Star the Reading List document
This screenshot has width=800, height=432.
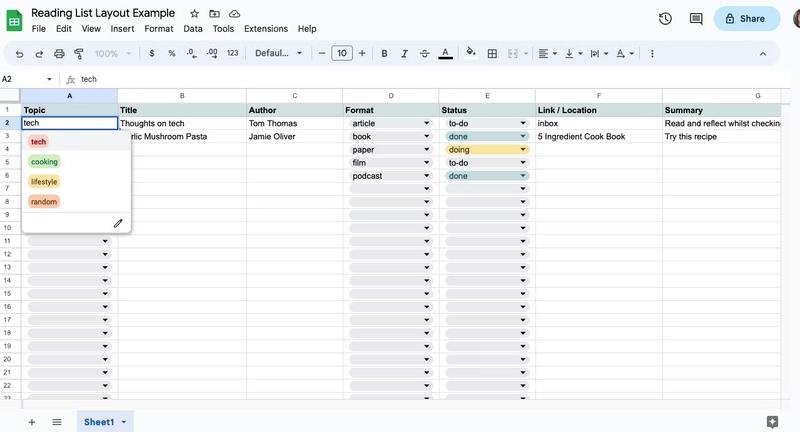pyautogui.click(x=194, y=14)
